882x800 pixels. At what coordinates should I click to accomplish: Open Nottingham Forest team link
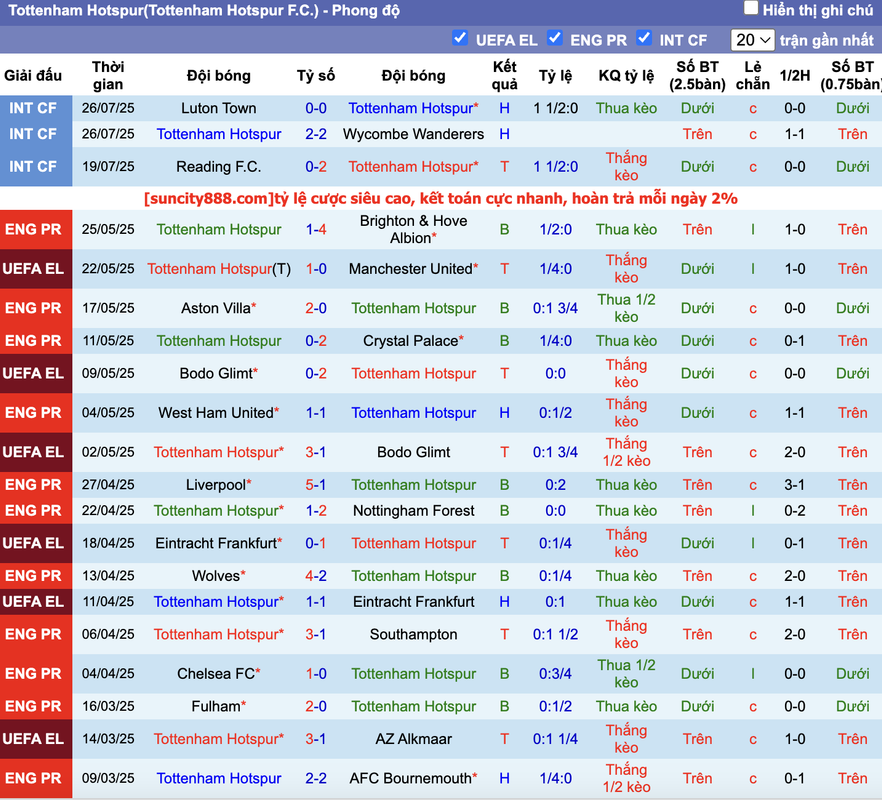[413, 511]
